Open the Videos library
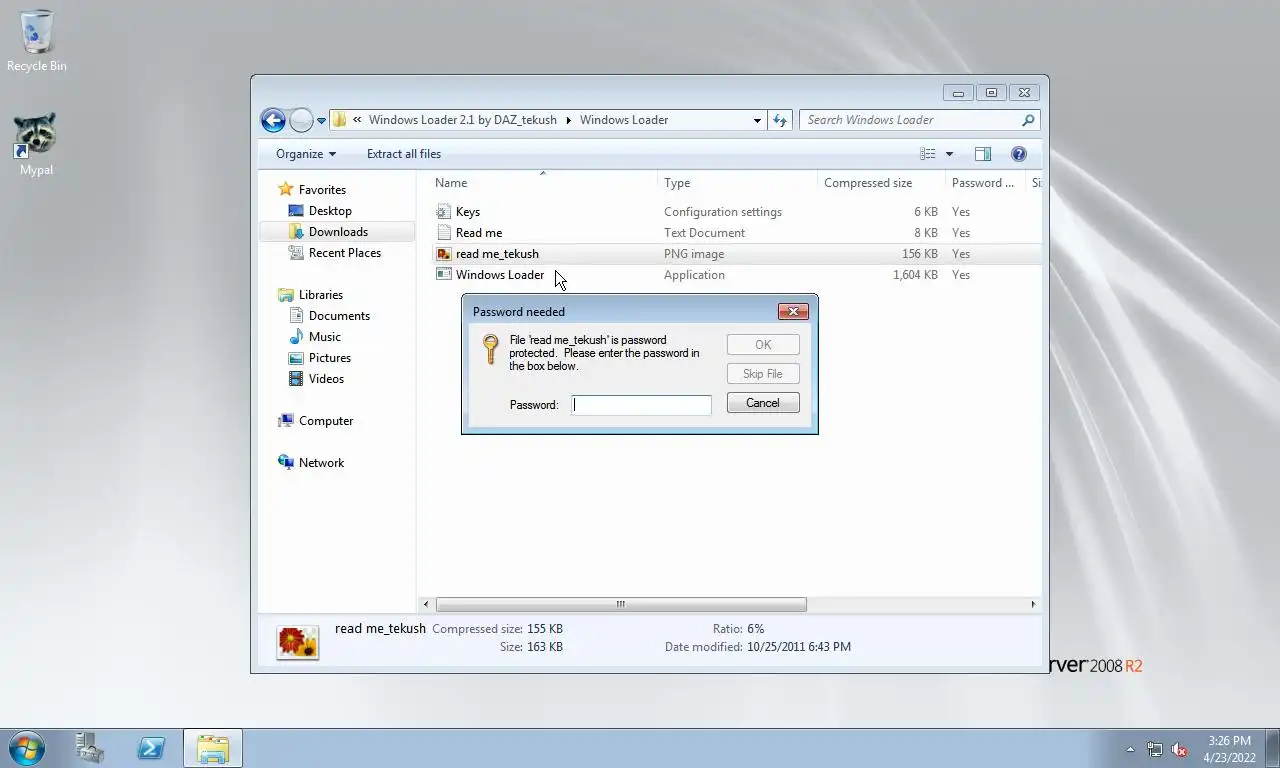Screen dimensions: 1280x768 click(x=326, y=379)
